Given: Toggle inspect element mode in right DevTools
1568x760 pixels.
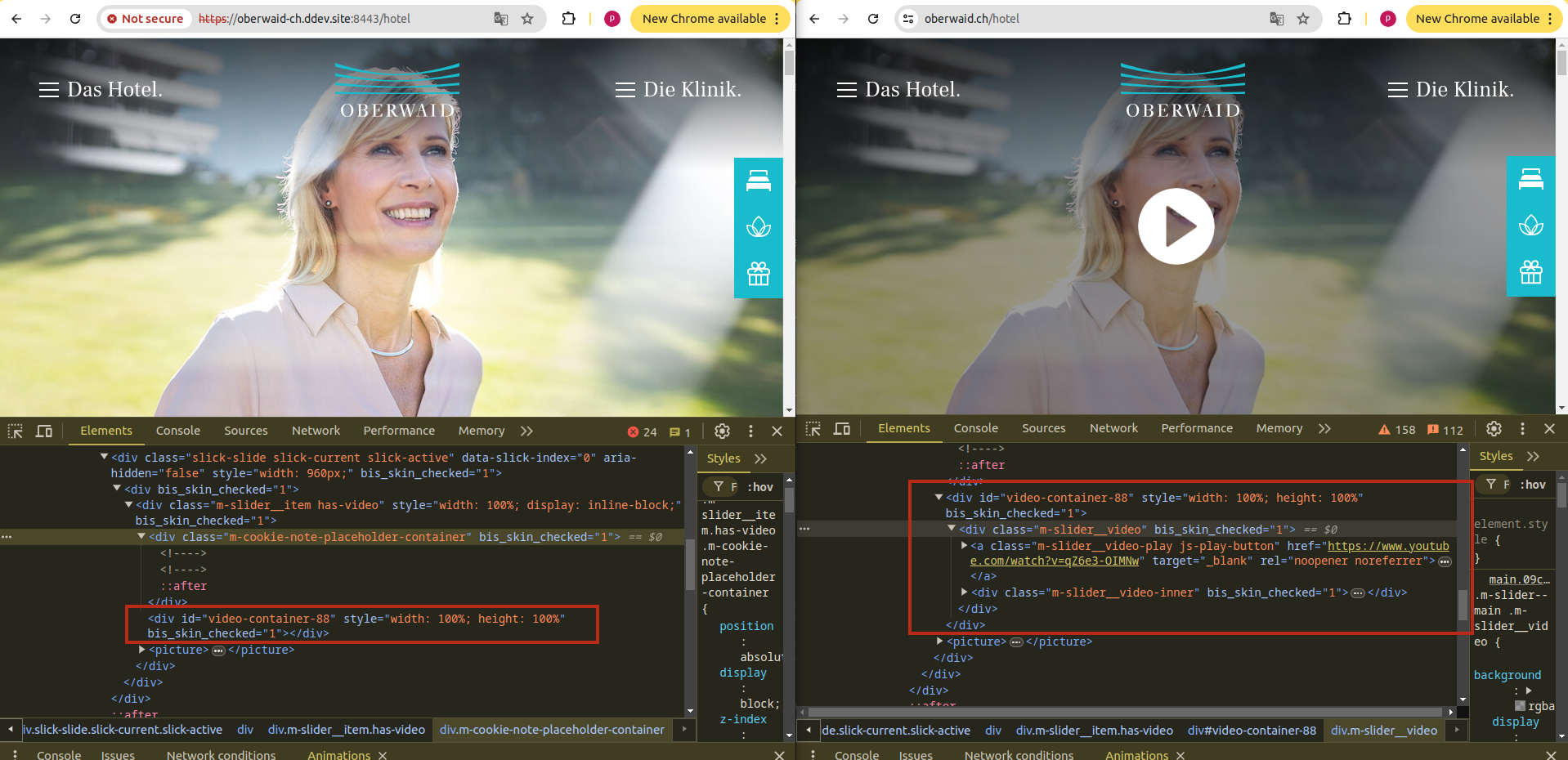Looking at the screenshot, I should [813, 429].
